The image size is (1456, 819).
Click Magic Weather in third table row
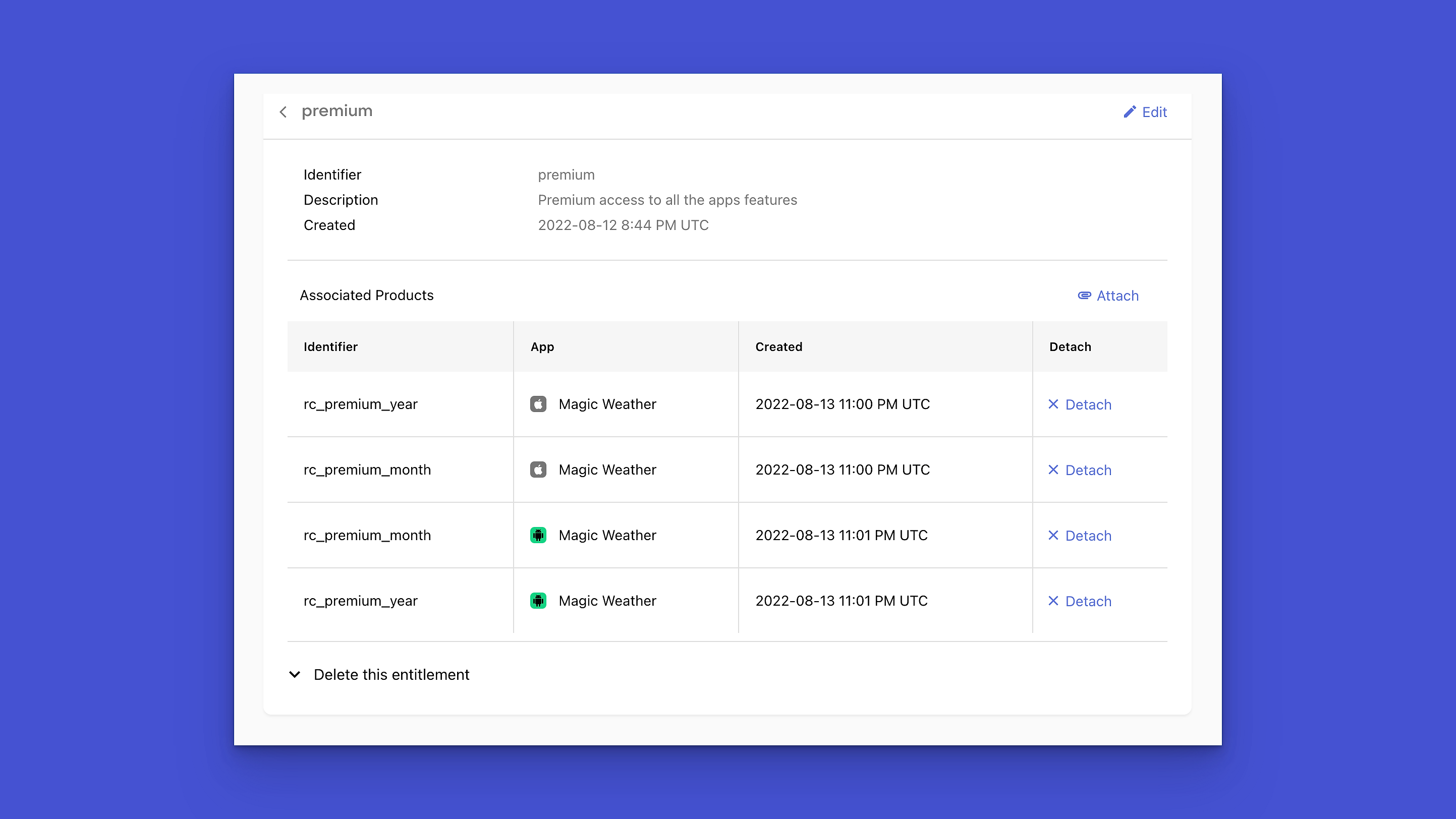607,536
